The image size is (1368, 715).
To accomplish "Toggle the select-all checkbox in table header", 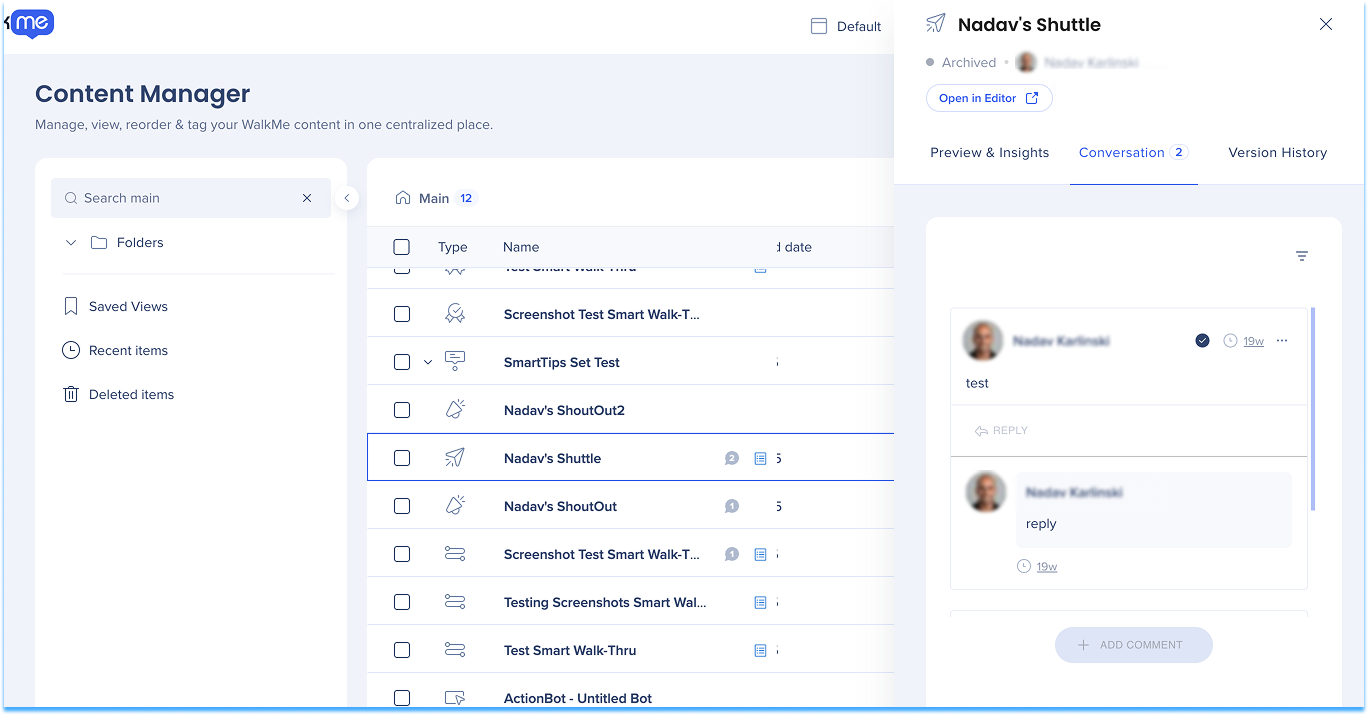I will [x=402, y=247].
